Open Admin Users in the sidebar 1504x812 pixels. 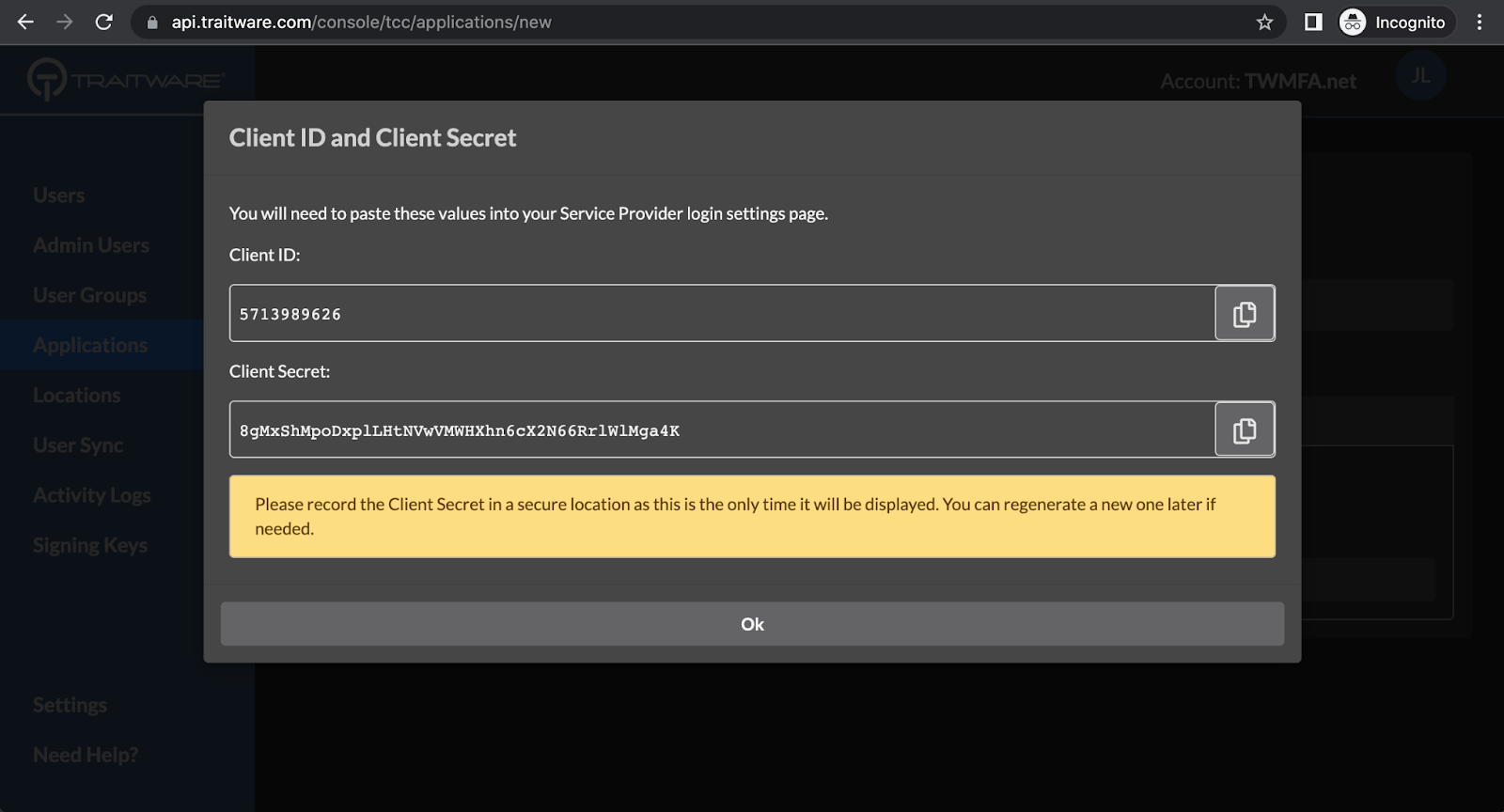[91, 244]
